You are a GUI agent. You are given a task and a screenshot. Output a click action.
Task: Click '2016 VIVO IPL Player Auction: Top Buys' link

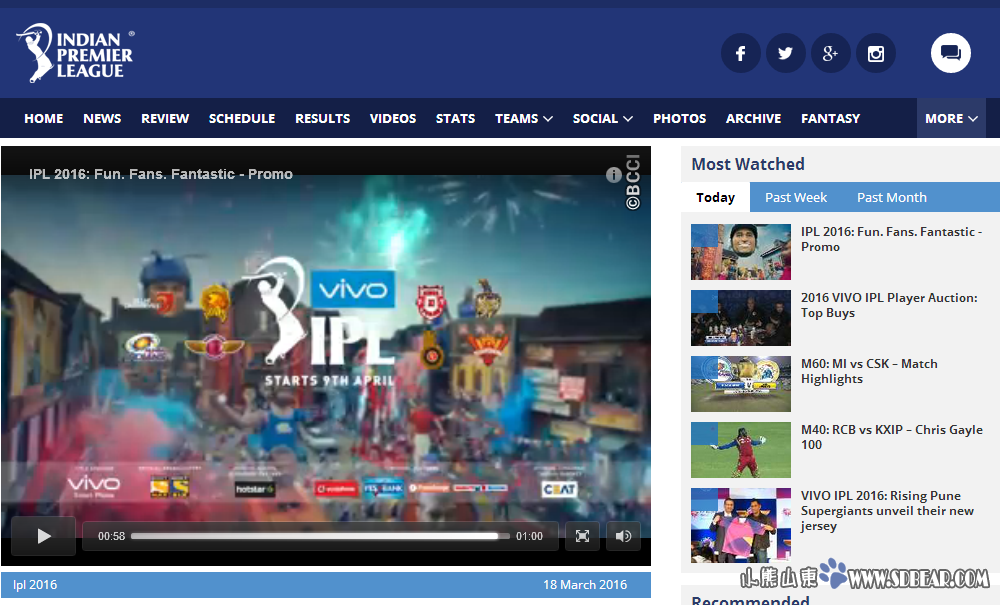[889, 305]
